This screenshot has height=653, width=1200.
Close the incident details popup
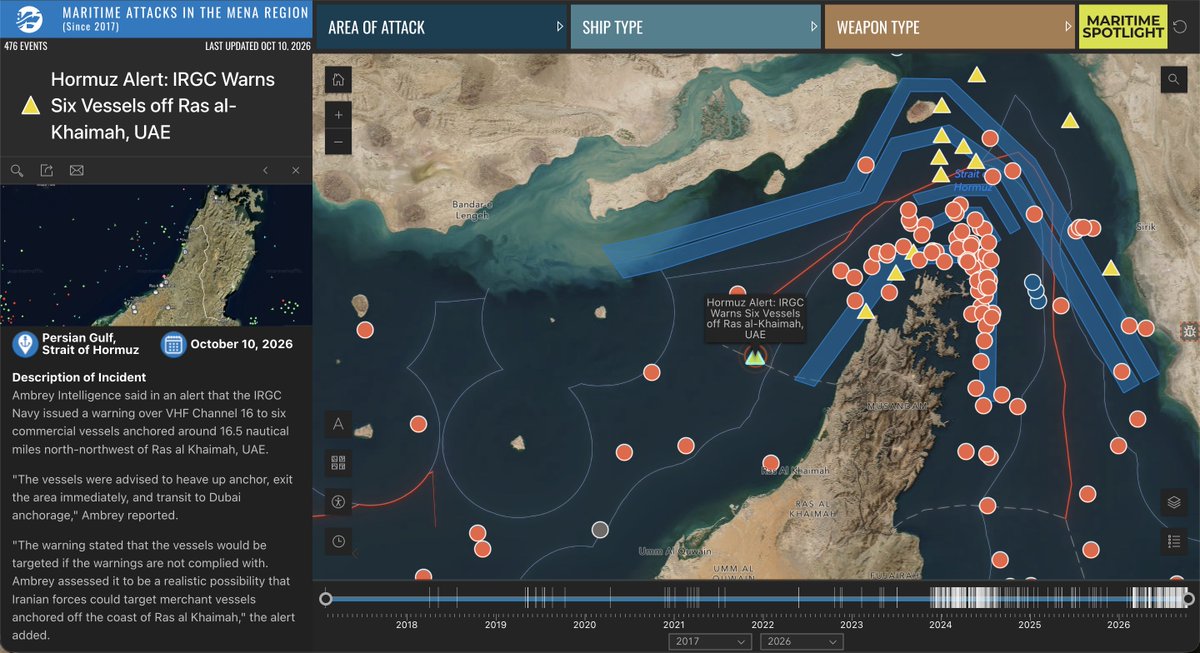pos(295,171)
